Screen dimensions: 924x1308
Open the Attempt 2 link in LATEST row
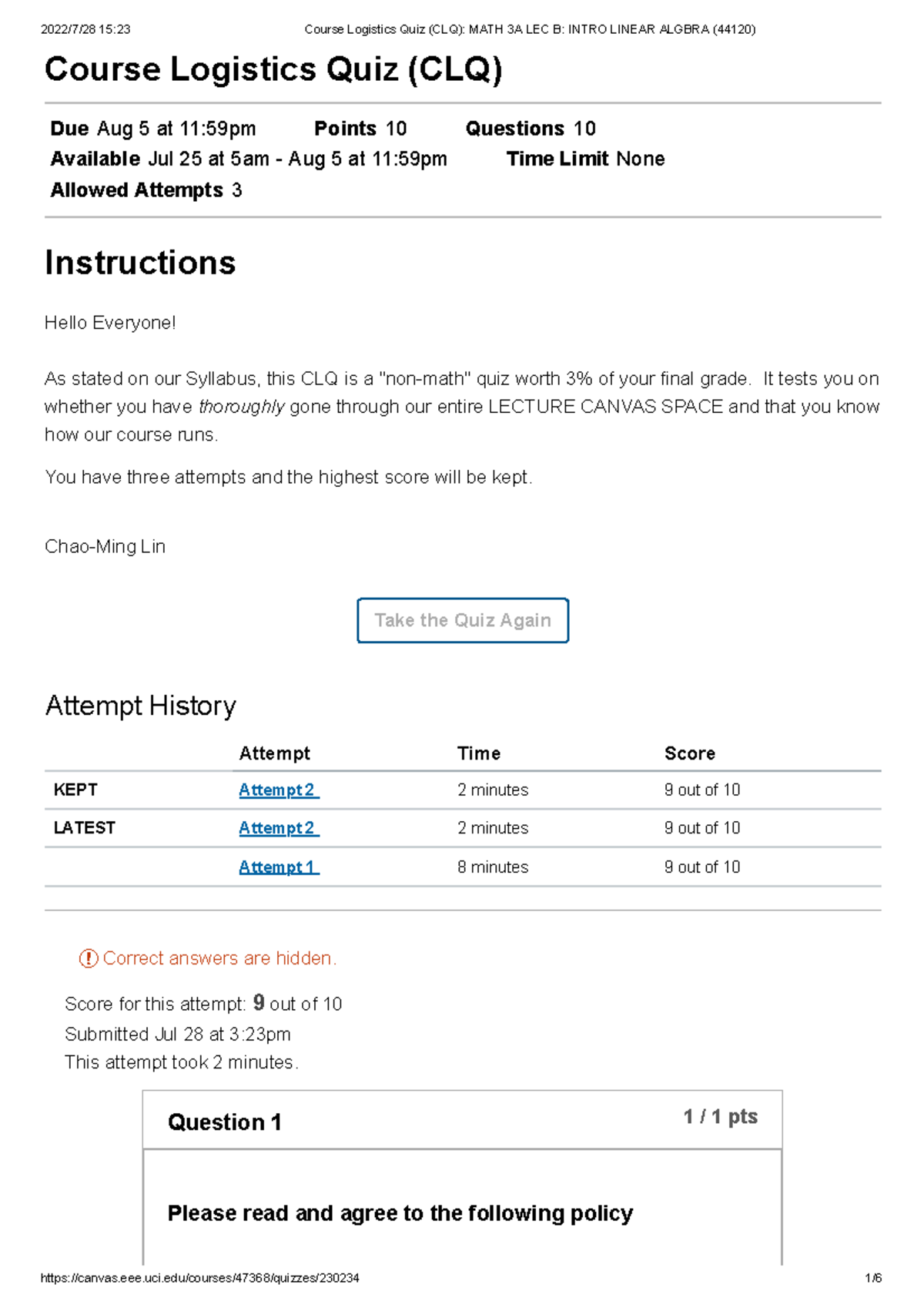[x=277, y=828]
